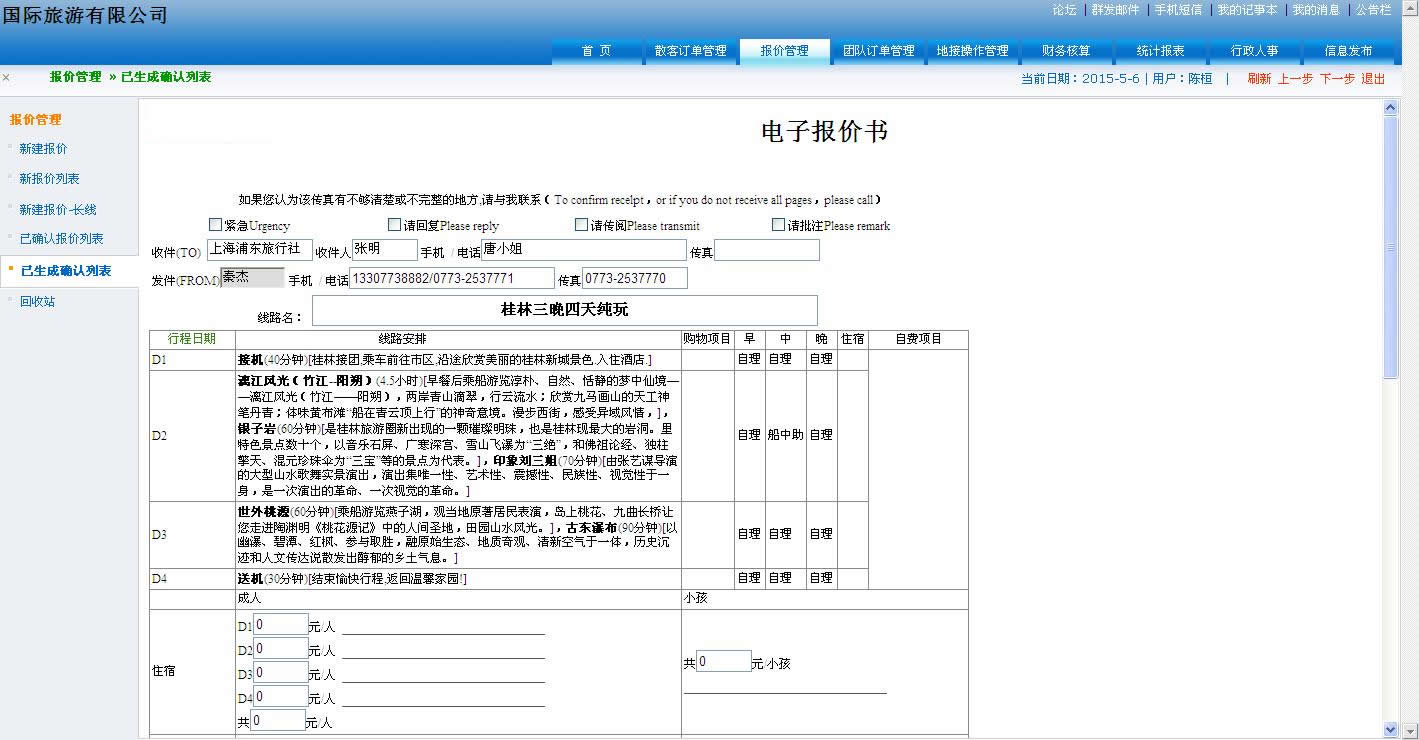Click the D1 住宿 price field
Image resolution: width=1419 pixels, height=740 pixels.
click(280, 625)
